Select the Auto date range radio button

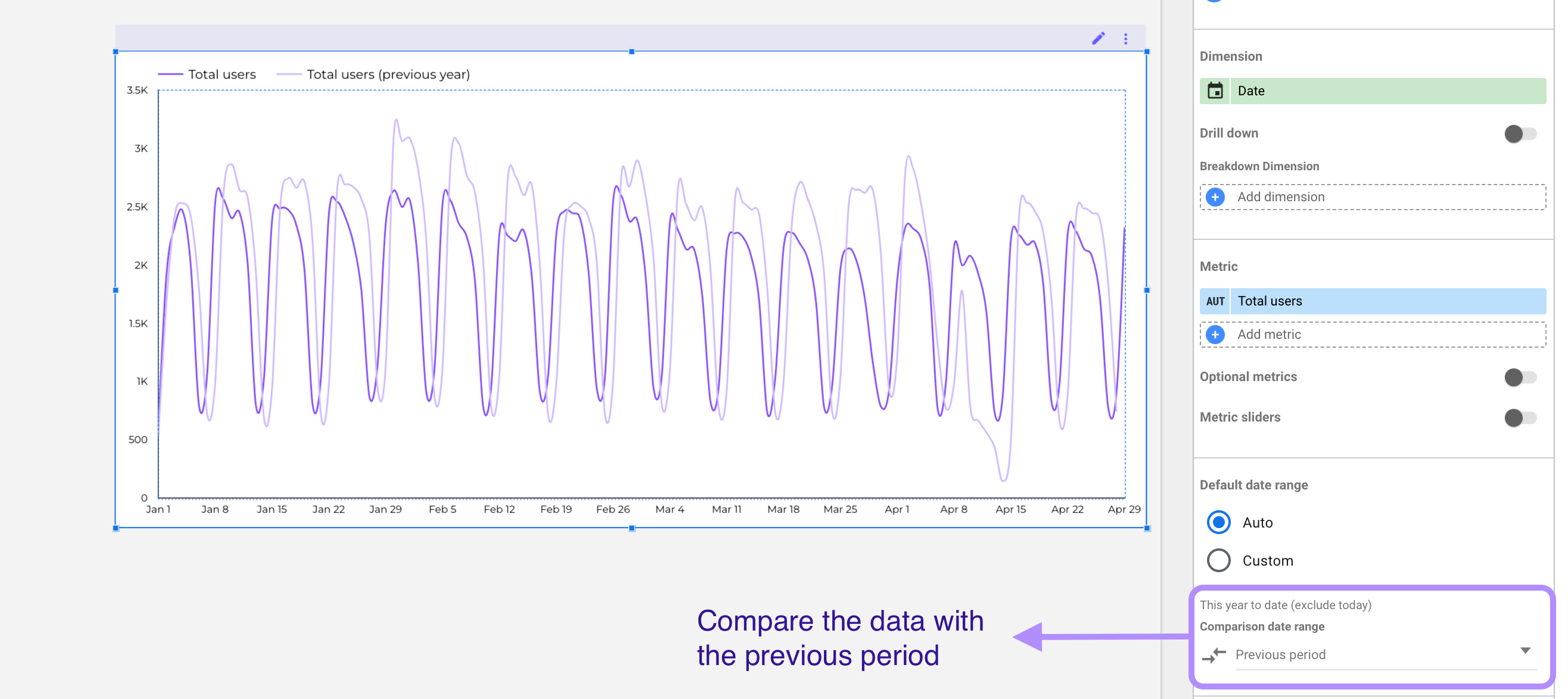click(1218, 523)
